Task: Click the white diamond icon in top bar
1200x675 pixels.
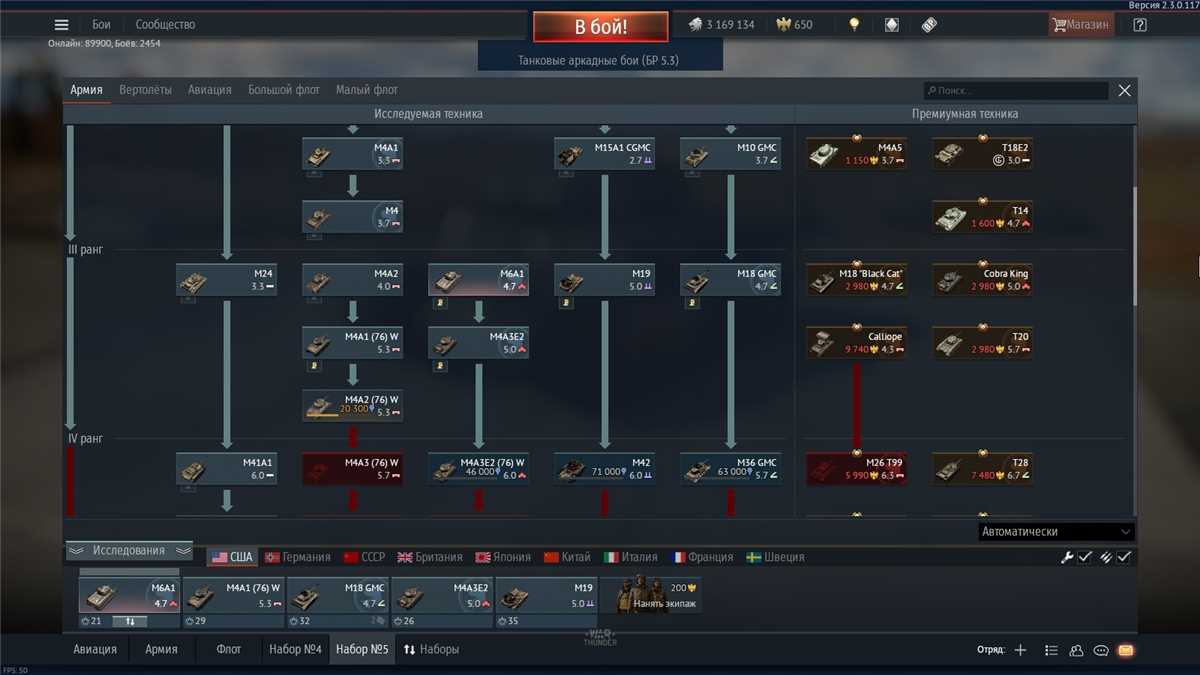Action: point(892,25)
